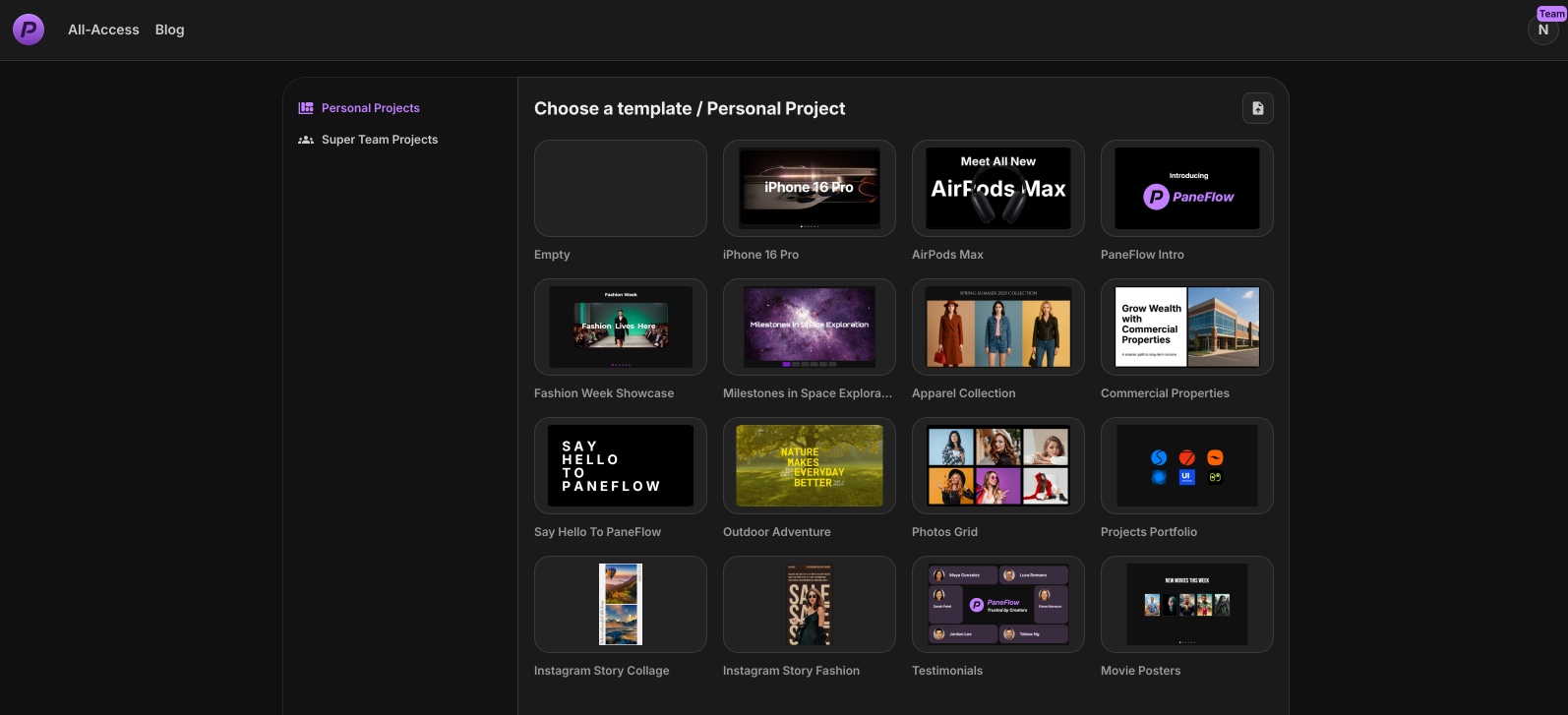Click the 'Say Hello To PaneFlow' caption

click(597, 532)
